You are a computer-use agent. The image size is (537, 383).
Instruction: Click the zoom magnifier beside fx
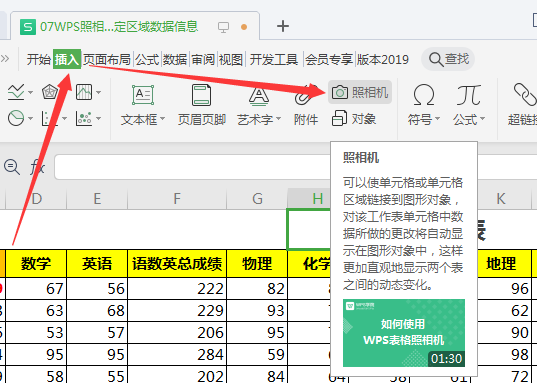coord(12,167)
